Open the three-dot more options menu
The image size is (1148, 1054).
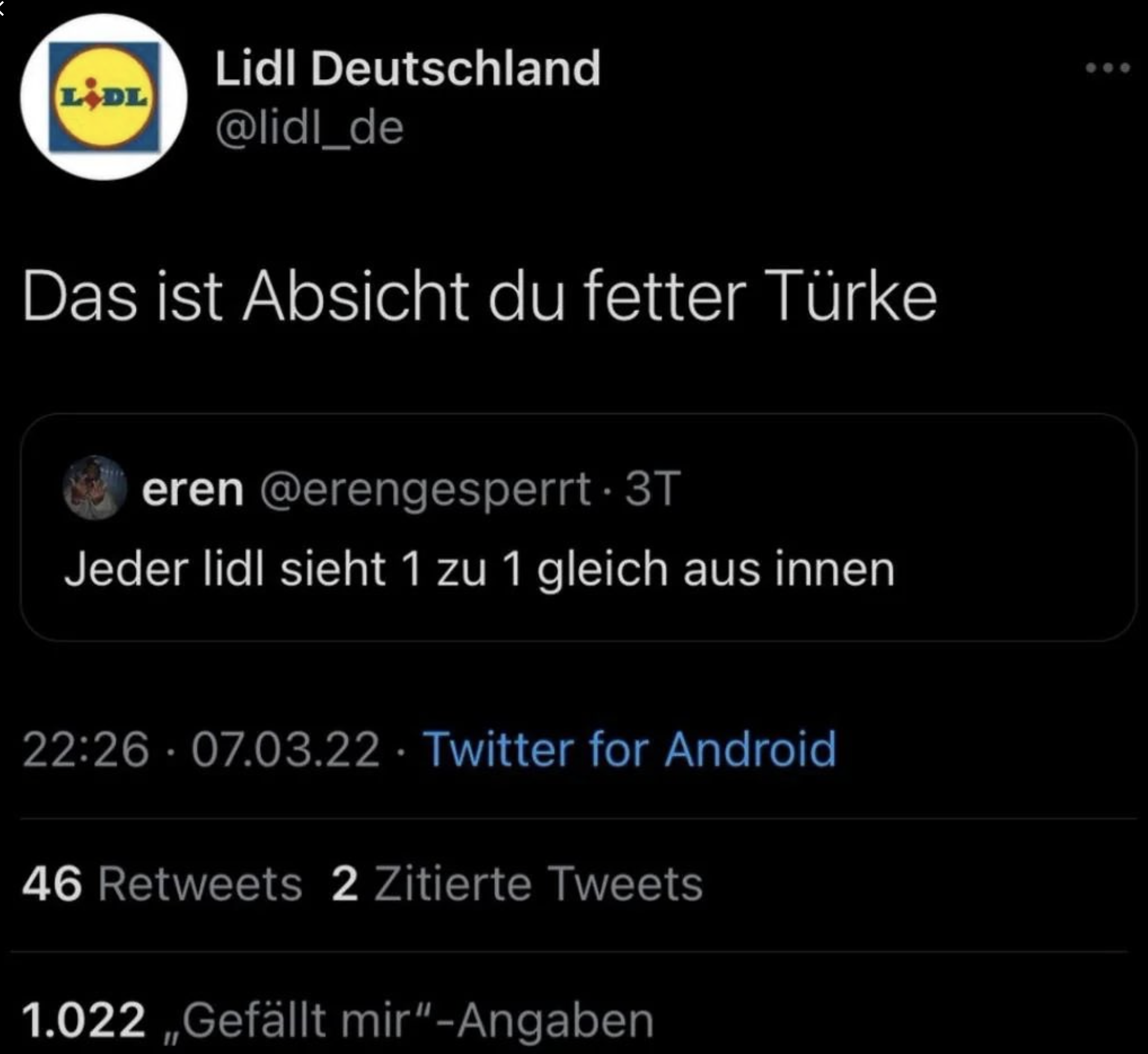point(1107,68)
